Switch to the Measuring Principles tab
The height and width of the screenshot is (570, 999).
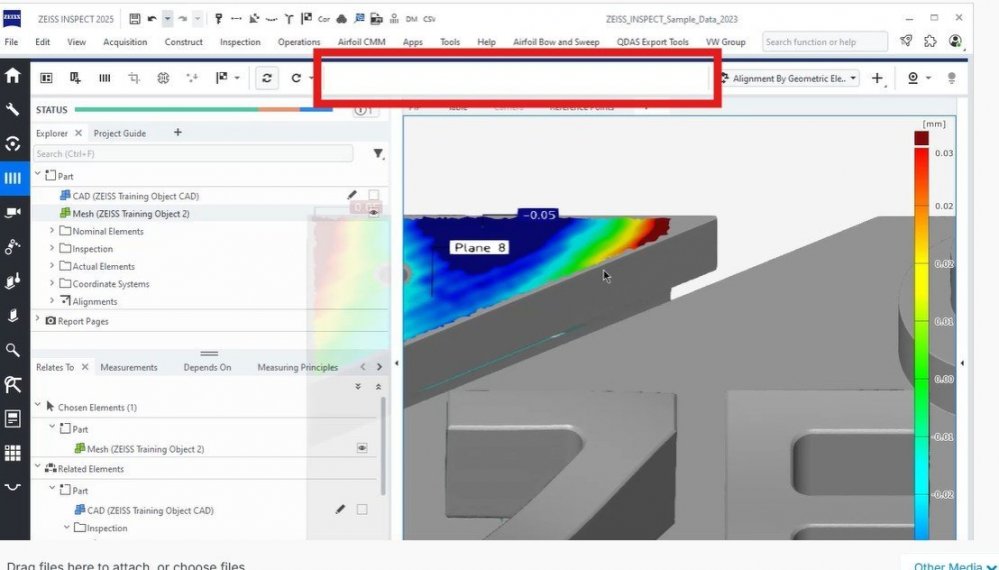pyautogui.click(x=298, y=367)
